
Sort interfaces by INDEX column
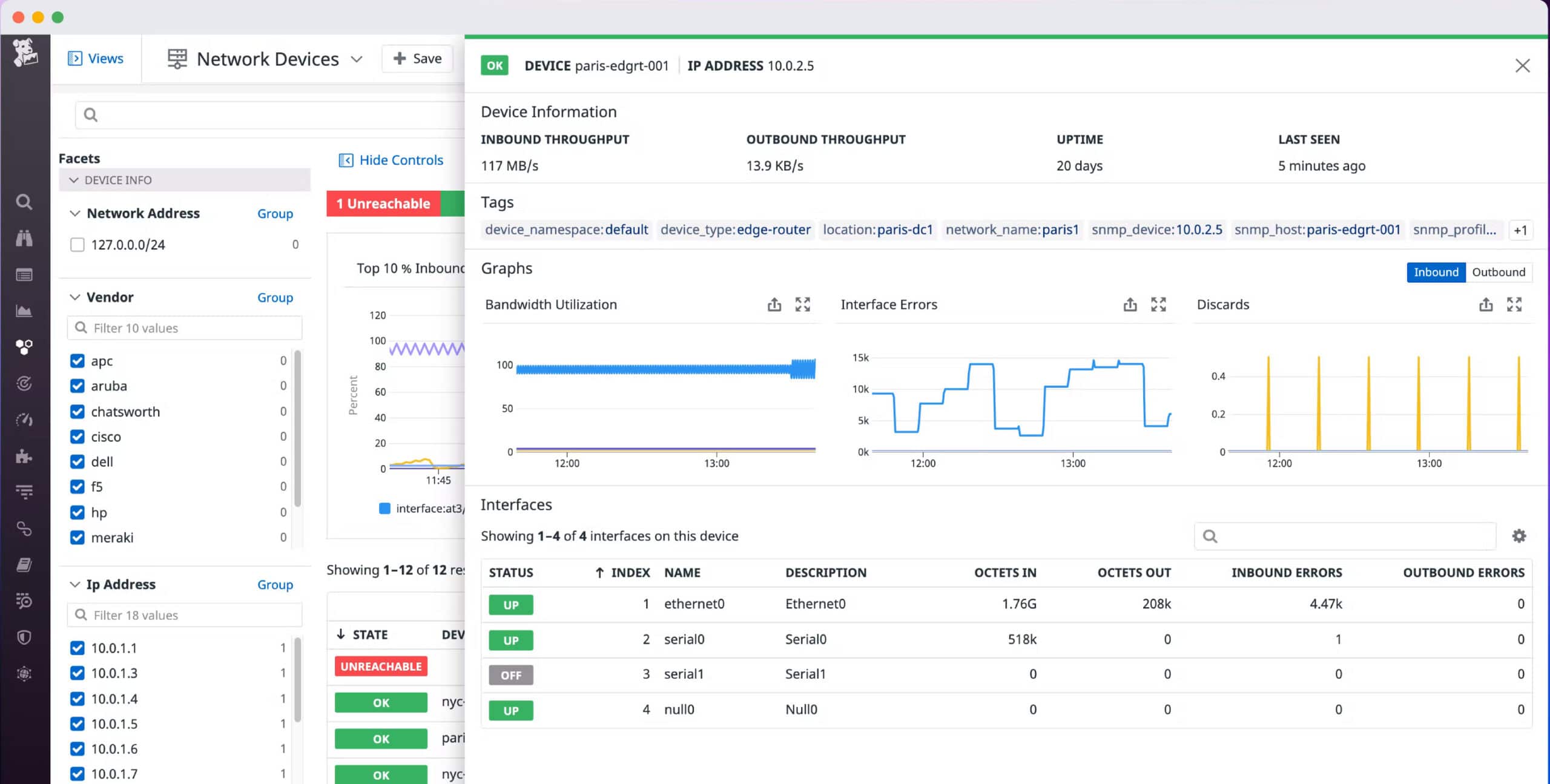click(x=622, y=573)
